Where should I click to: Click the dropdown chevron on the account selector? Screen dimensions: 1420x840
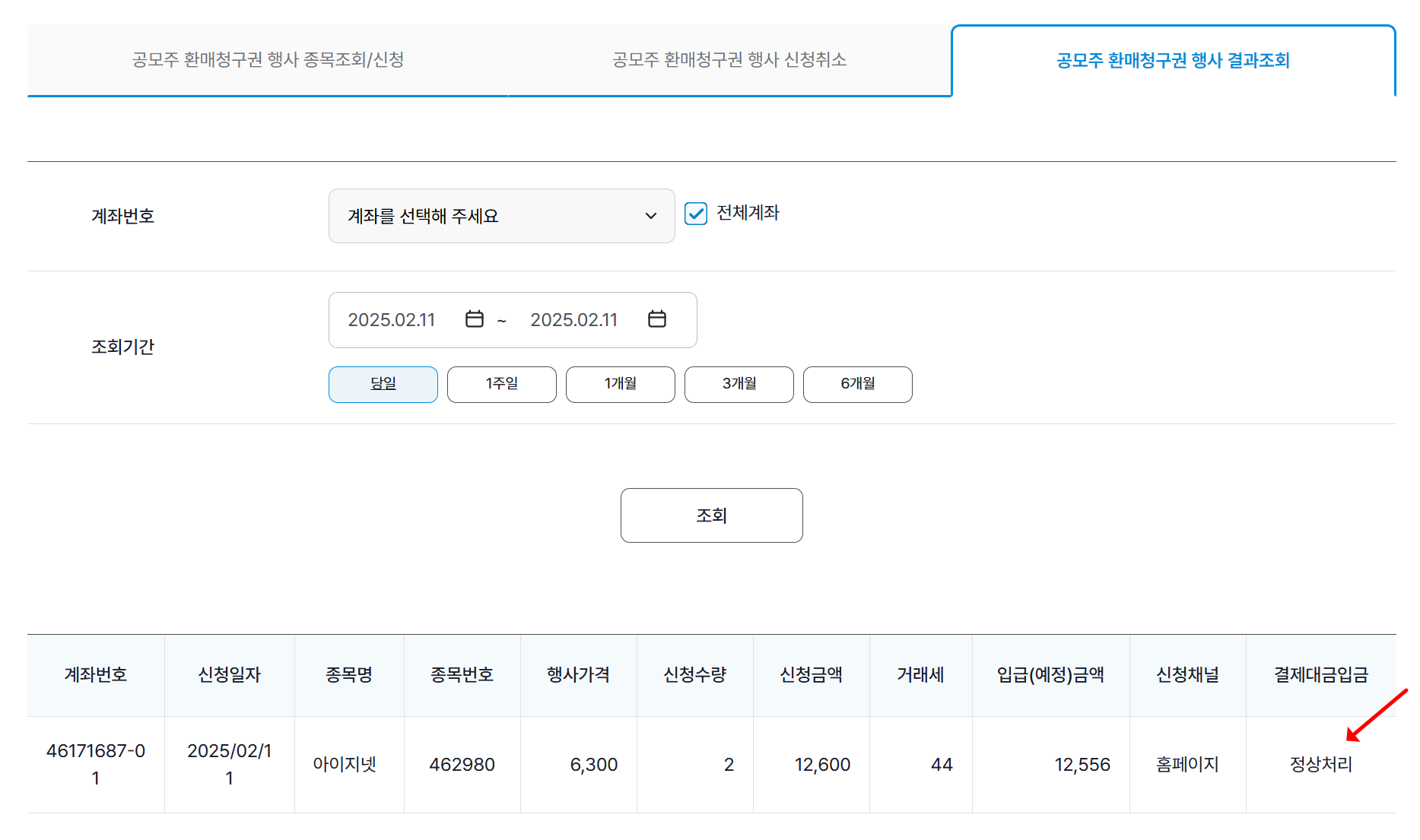coord(650,216)
